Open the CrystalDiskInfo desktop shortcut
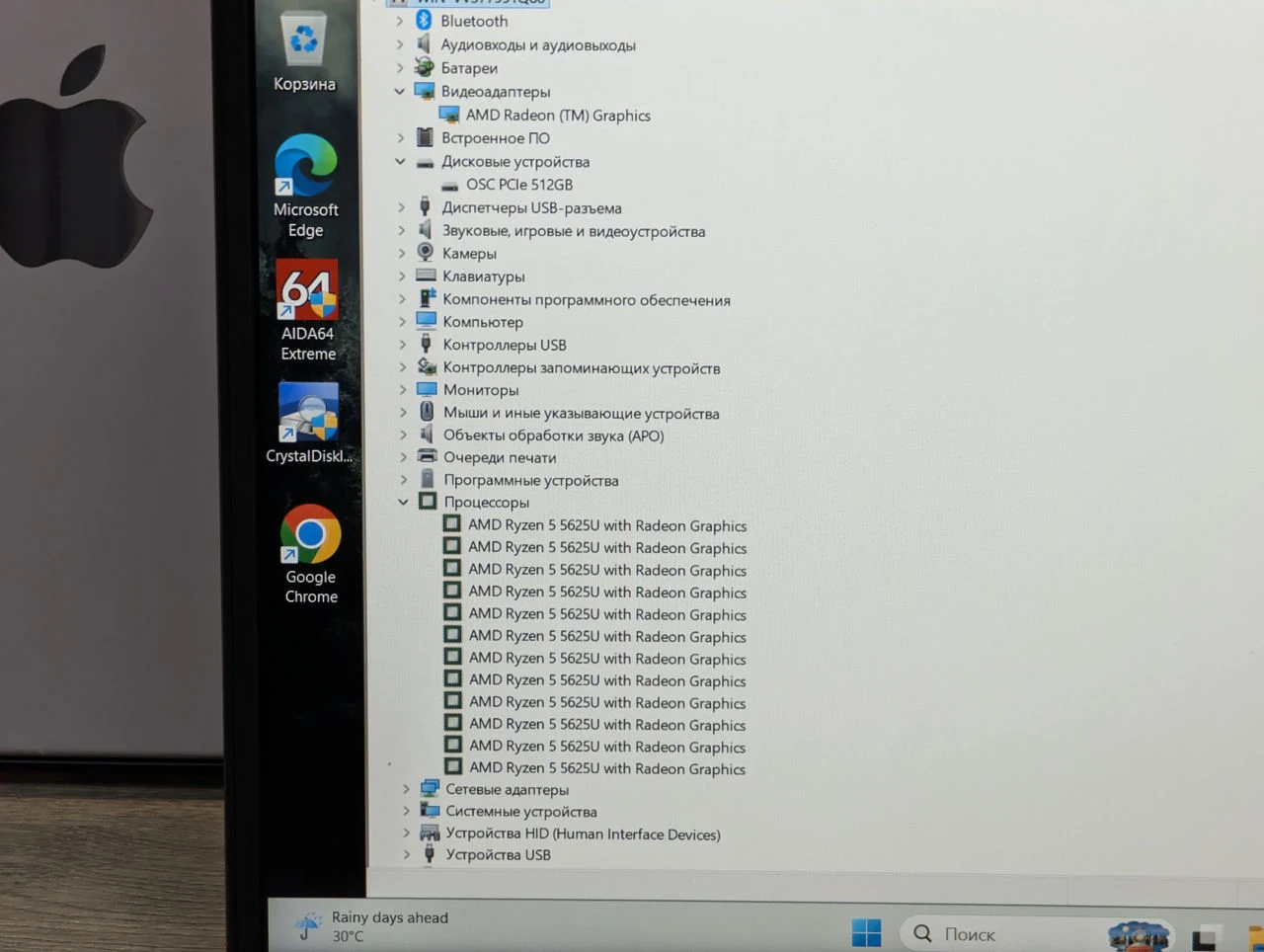 click(308, 423)
